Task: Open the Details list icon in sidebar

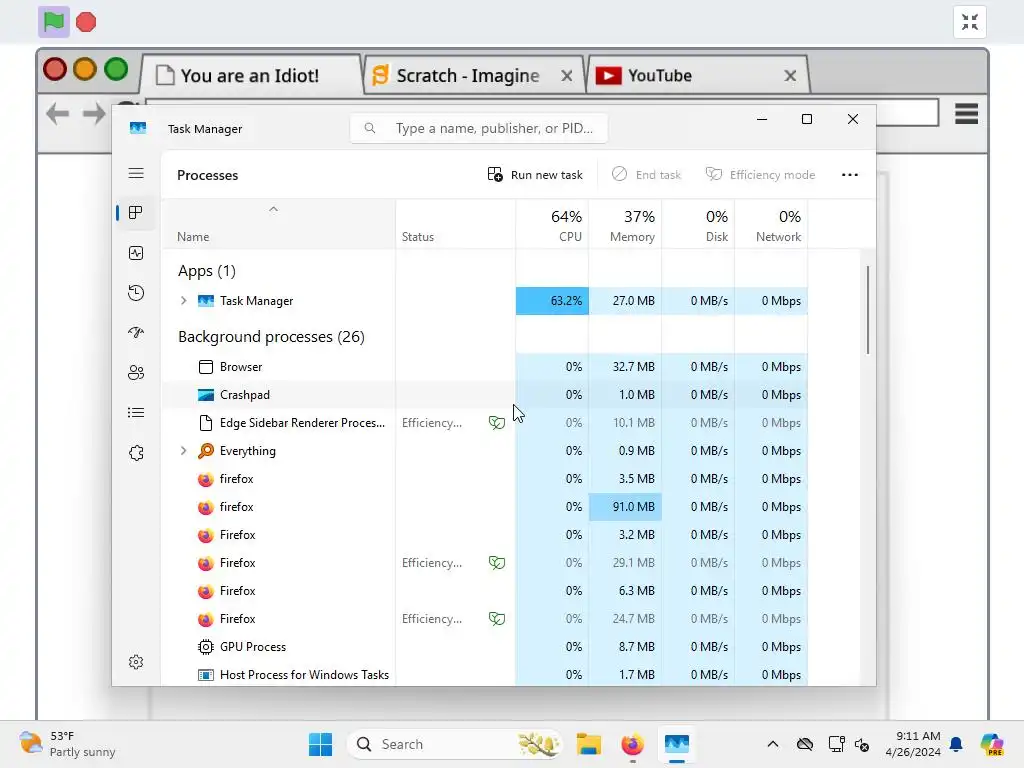Action: pyautogui.click(x=136, y=413)
